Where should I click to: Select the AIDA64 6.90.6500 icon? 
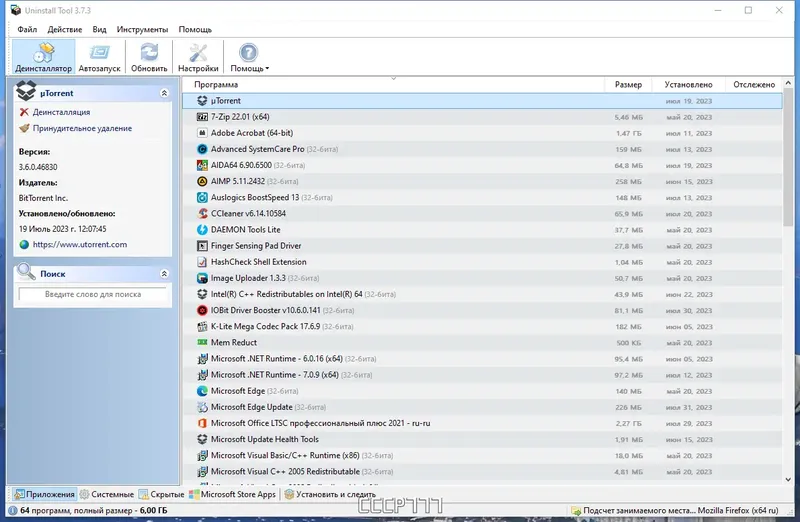(x=202, y=165)
